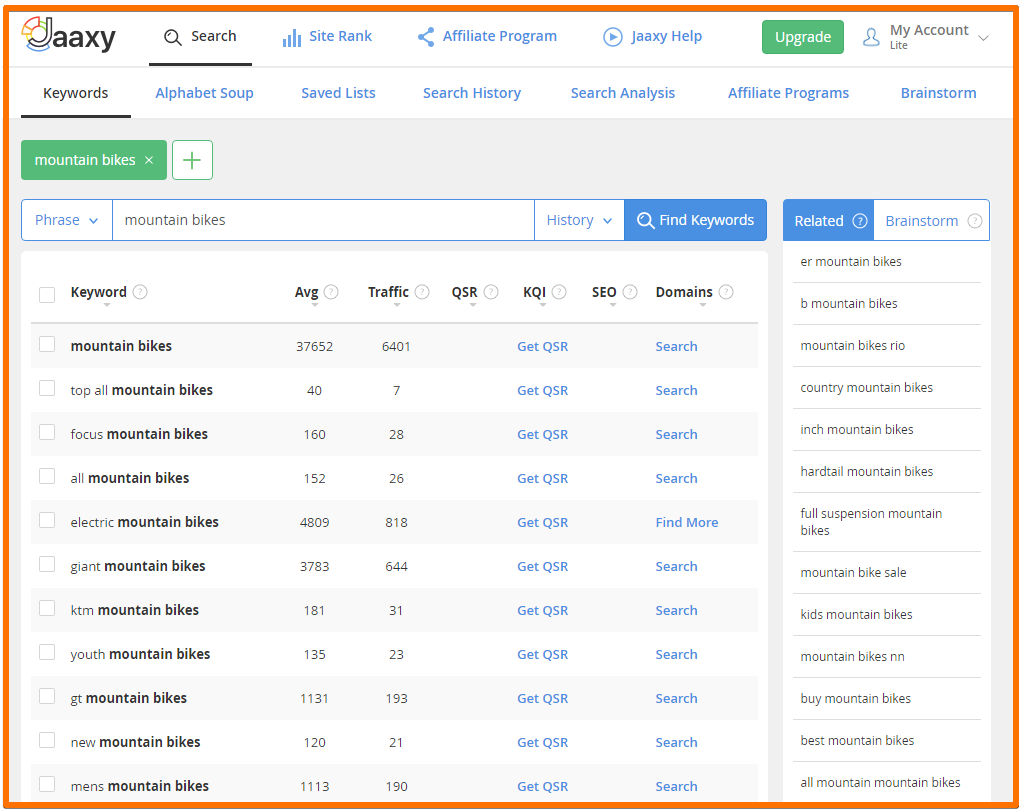The image size is (1024, 812).
Task: Check the 'new mountain bikes' row
Action: [47, 740]
